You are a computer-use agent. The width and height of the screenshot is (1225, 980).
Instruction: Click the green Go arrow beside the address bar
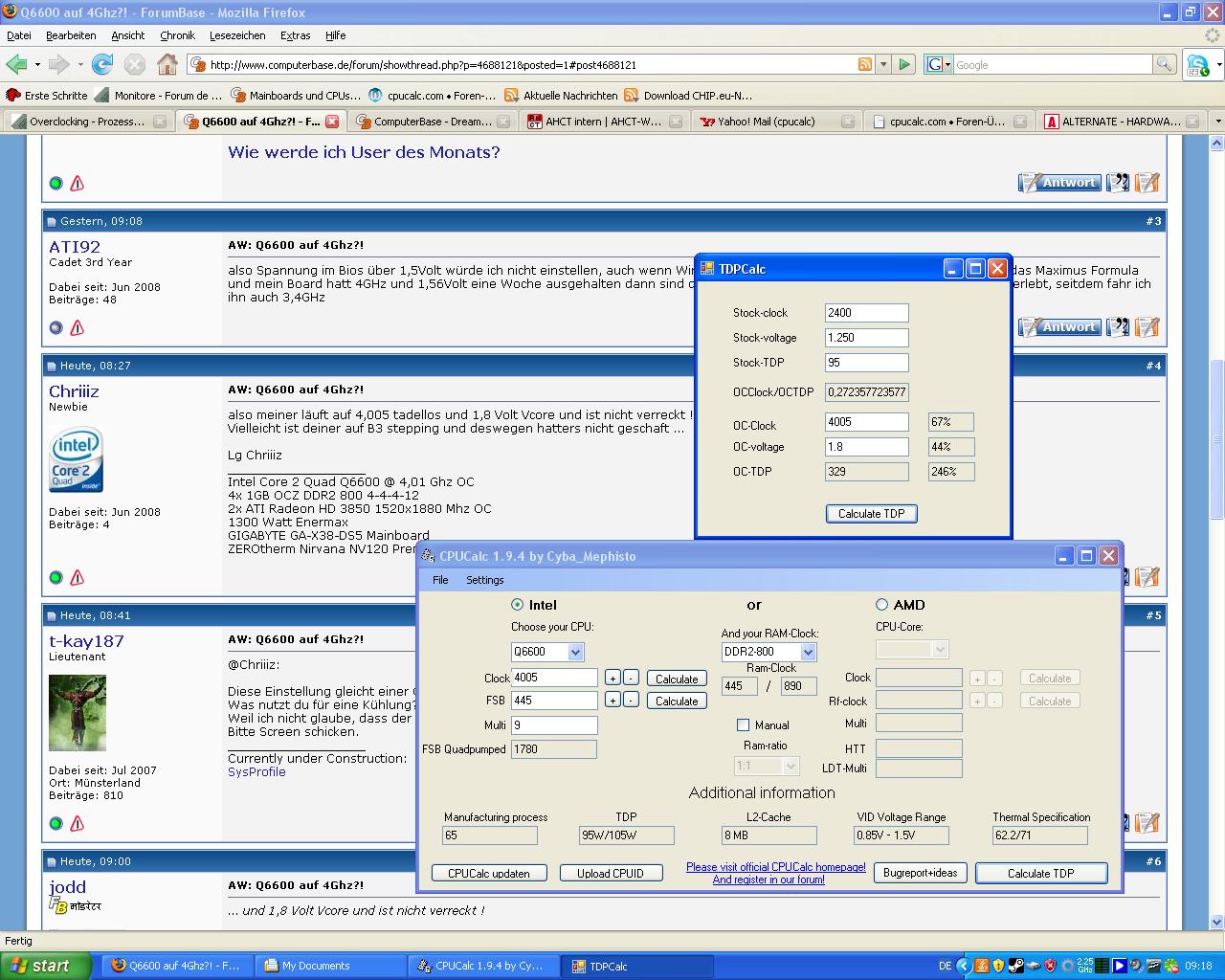coord(904,64)
